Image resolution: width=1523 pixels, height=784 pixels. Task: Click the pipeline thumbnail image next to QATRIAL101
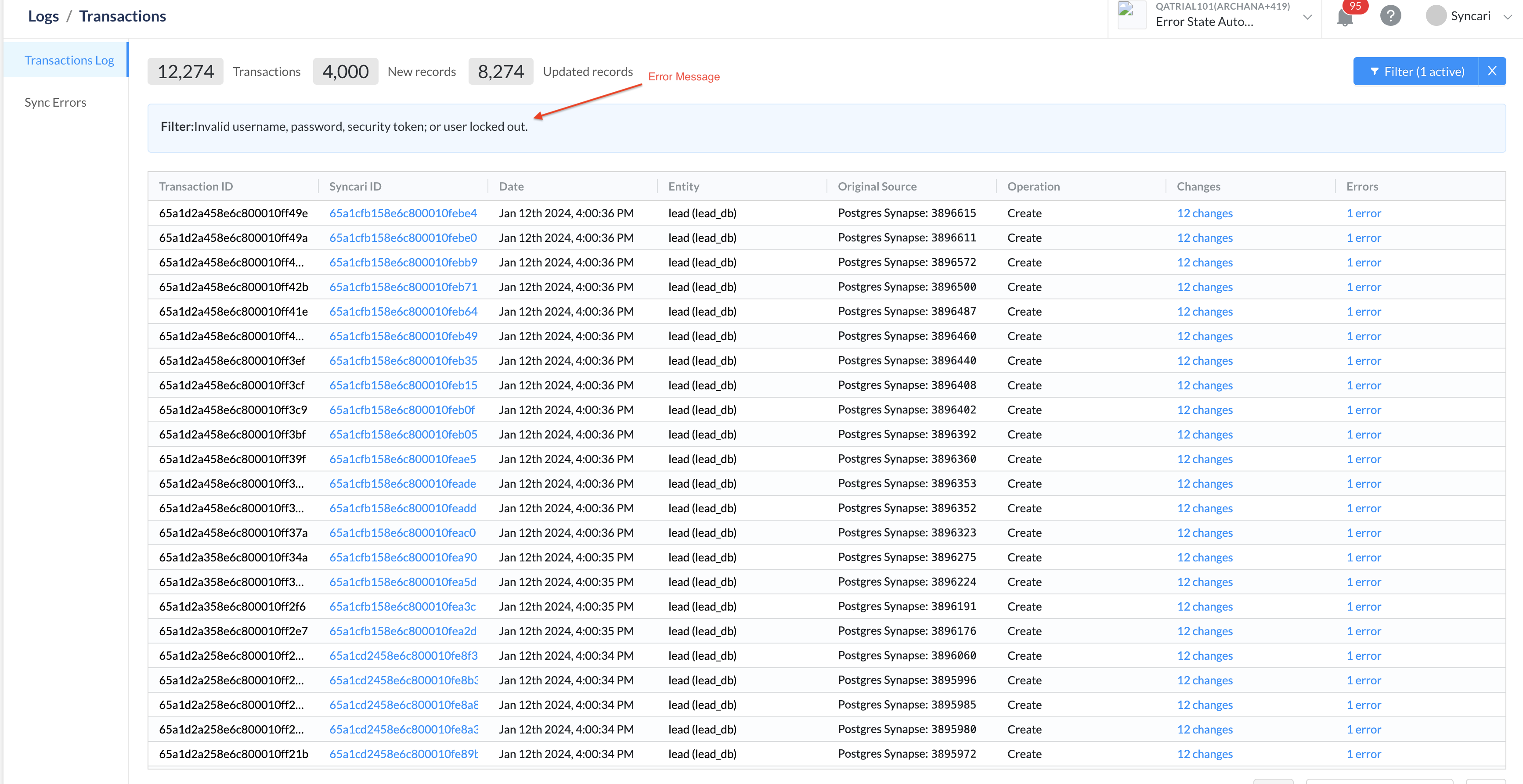[x=1131, y=15]
